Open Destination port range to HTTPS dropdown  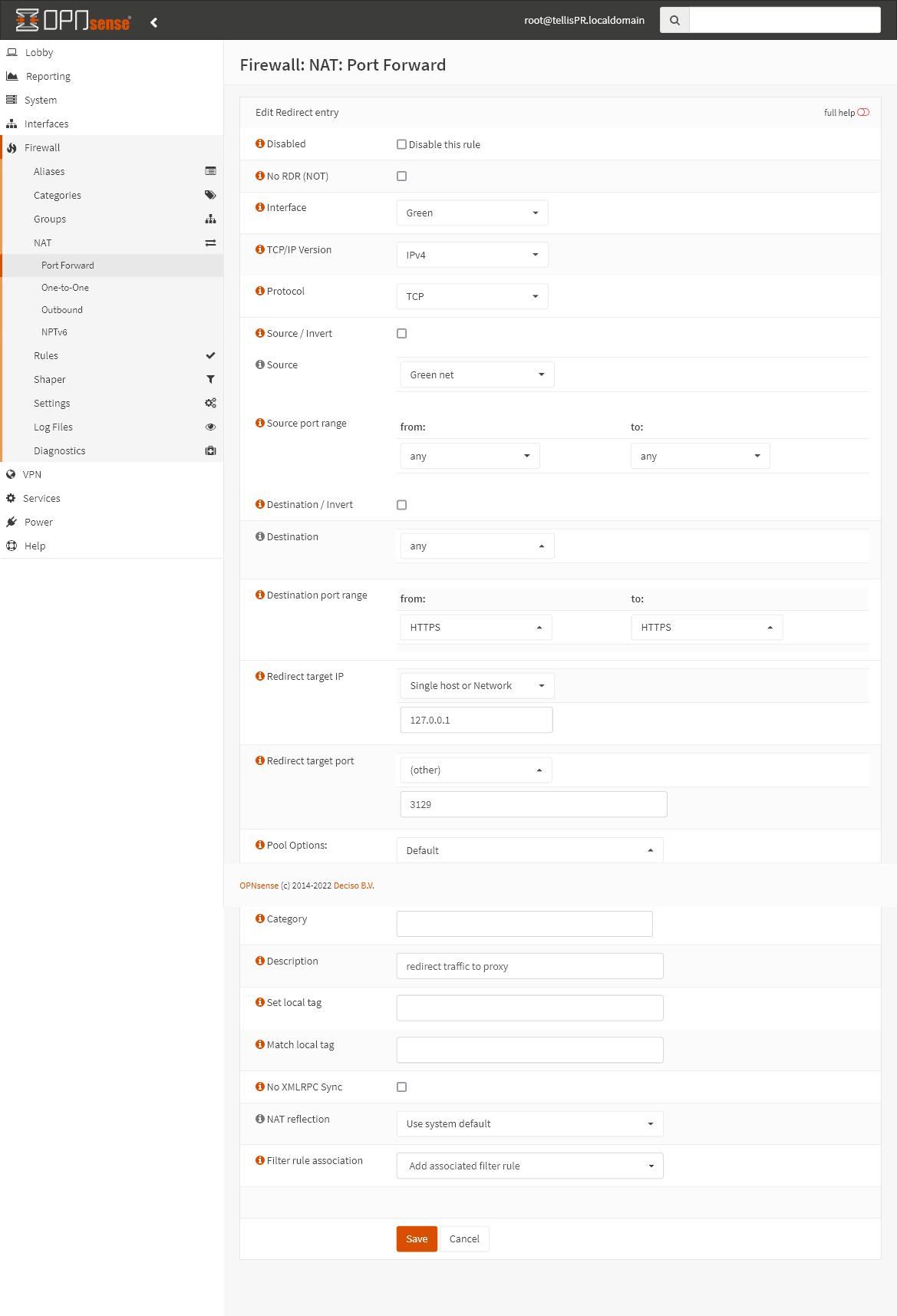click(707, 627)
